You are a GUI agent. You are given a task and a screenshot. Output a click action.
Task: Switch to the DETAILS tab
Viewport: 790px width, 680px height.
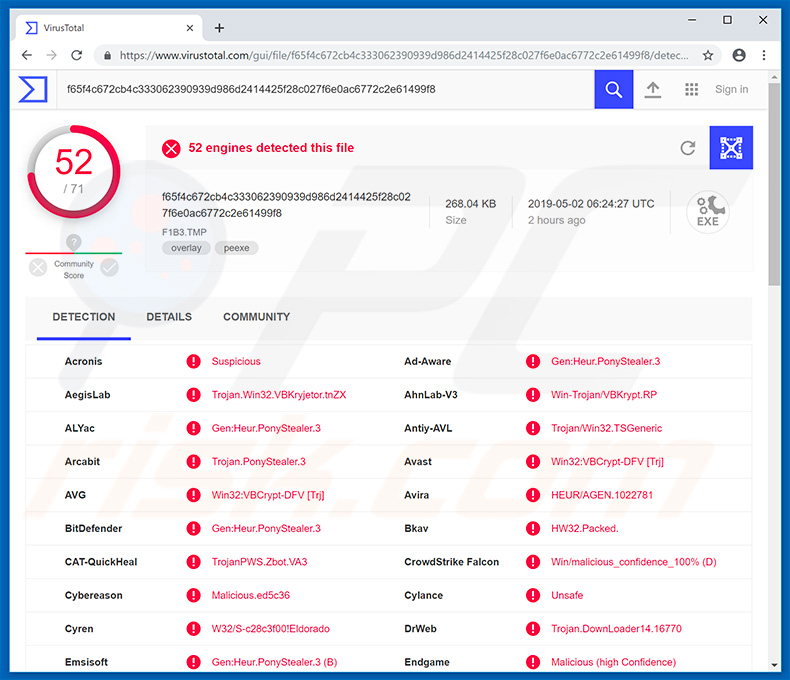pyautogui.click(x=169, y=317)
